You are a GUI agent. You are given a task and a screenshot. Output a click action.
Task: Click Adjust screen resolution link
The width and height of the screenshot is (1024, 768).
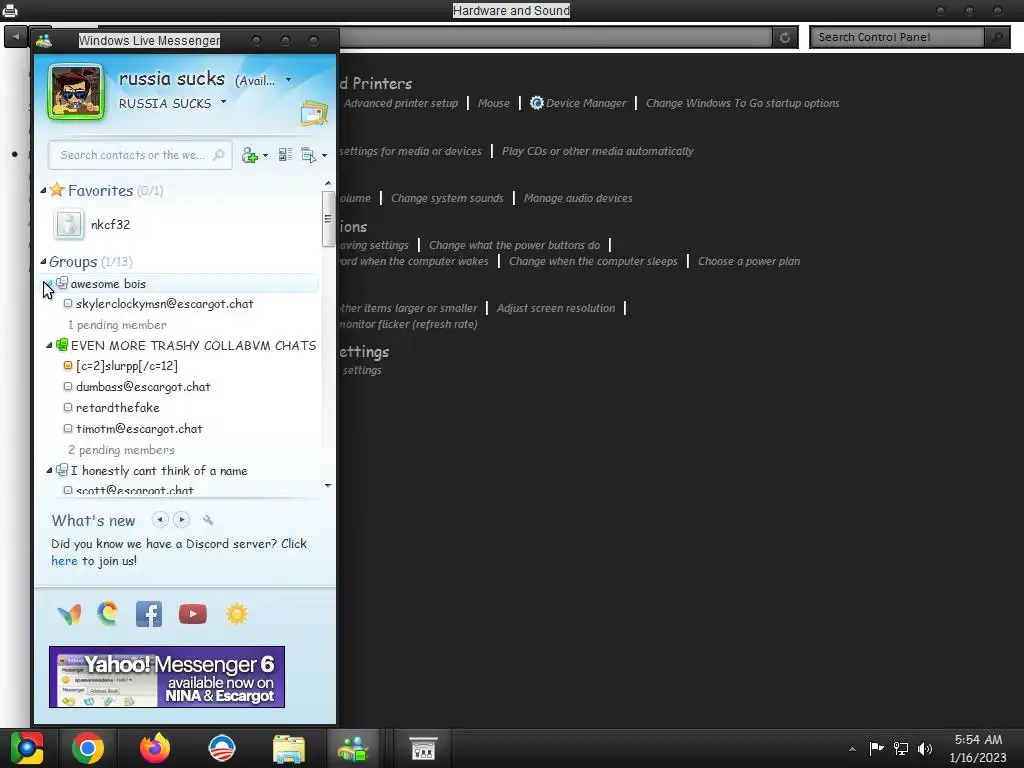(556, 308)
